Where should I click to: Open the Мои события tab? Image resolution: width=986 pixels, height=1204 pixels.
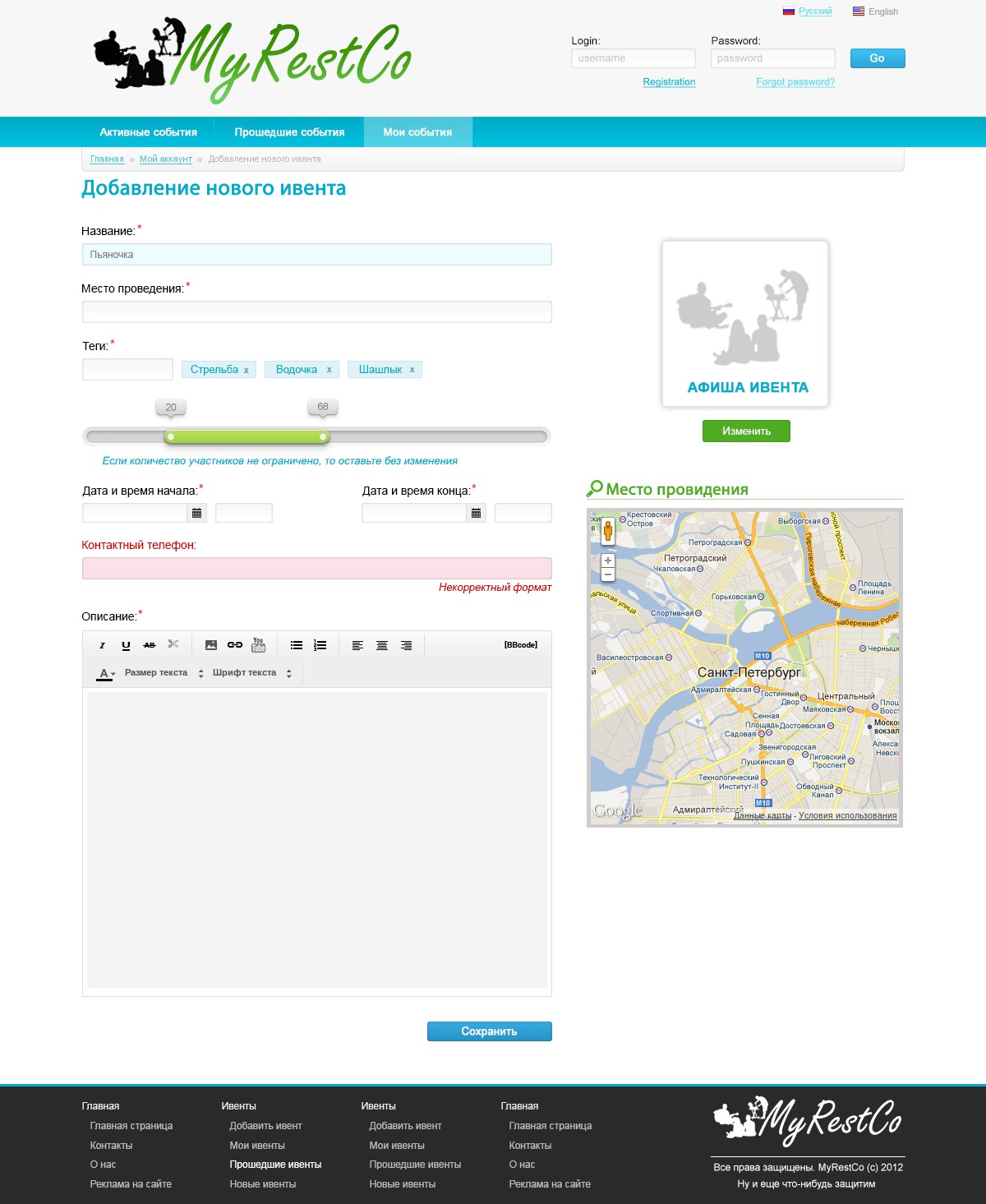coord(417,132)
